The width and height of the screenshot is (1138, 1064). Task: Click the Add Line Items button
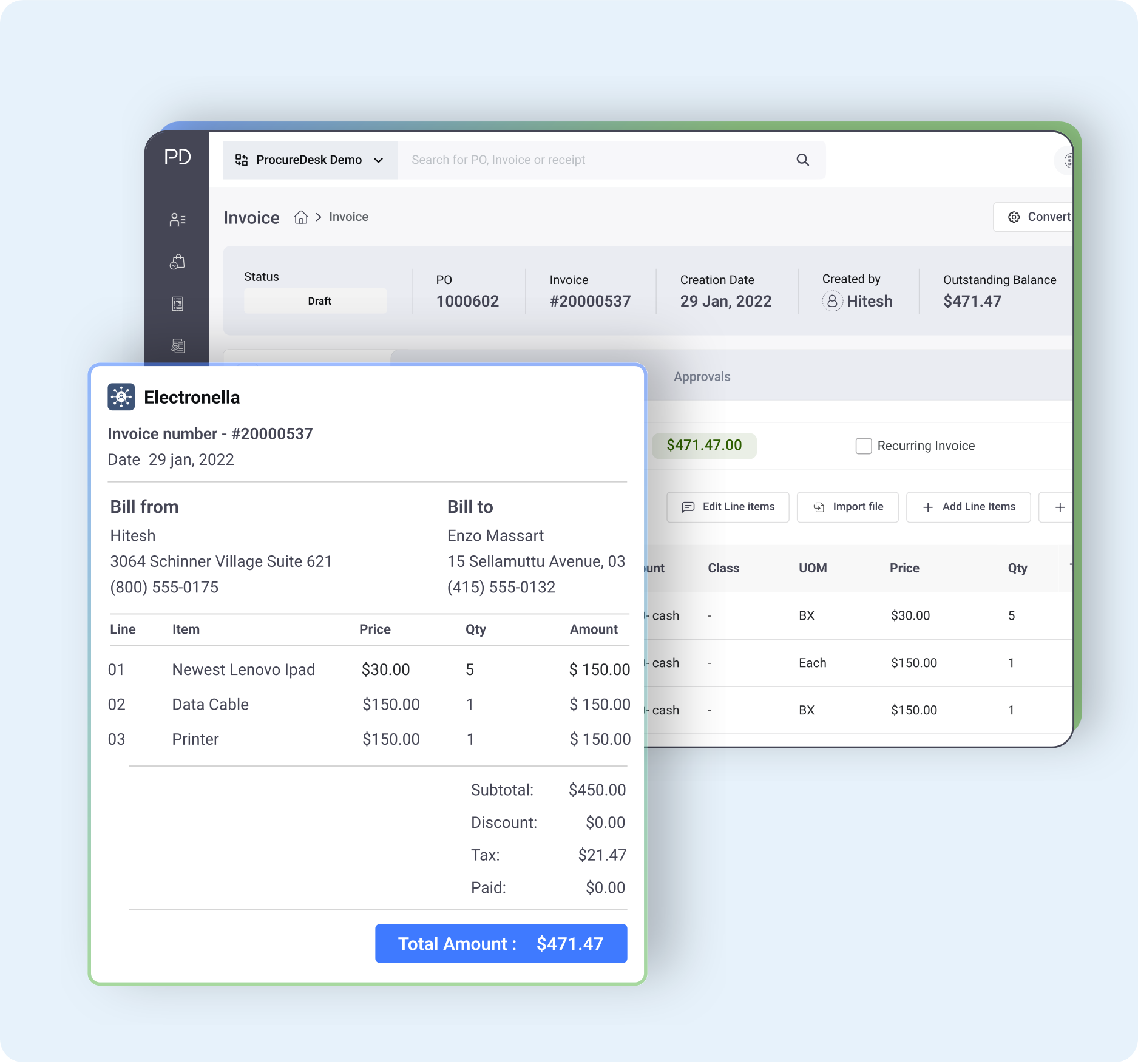click(968, 507)
